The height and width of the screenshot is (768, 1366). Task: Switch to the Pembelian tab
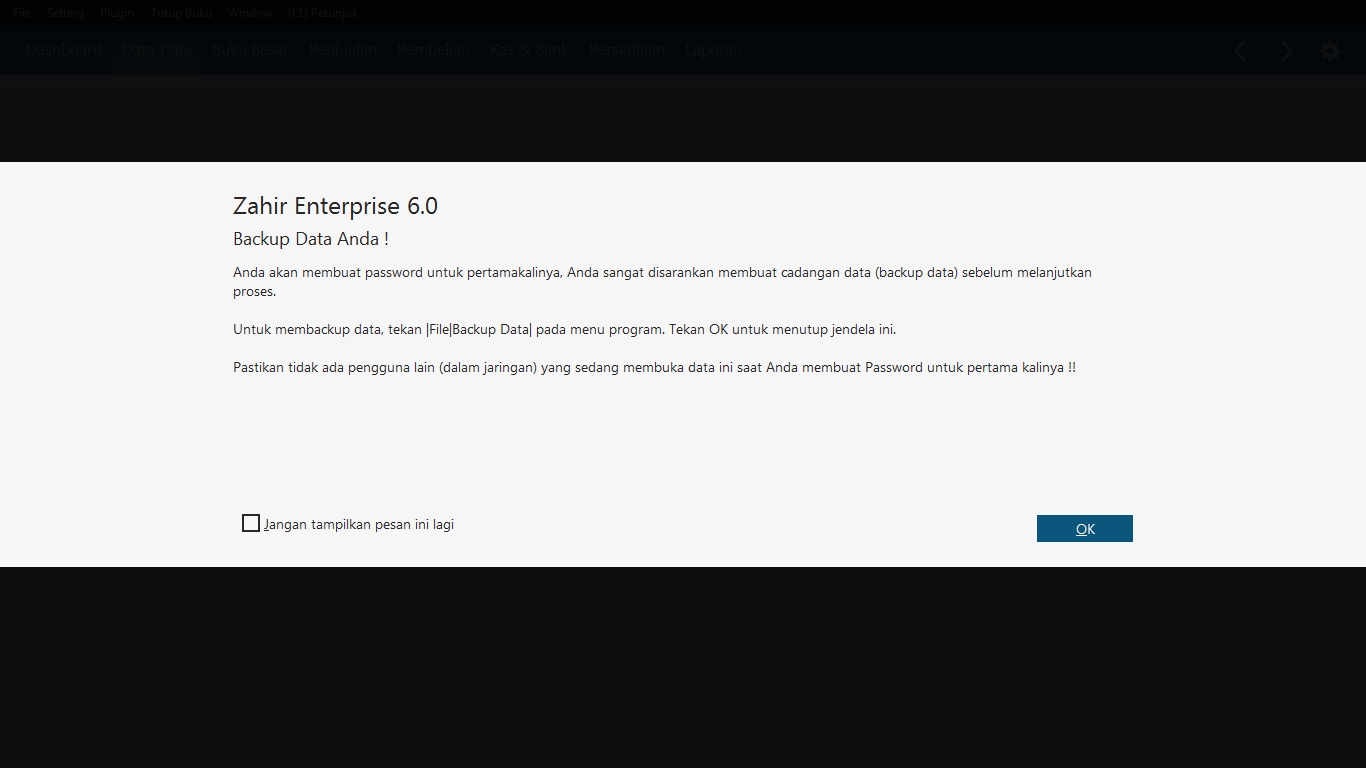[x=433, y=50]
